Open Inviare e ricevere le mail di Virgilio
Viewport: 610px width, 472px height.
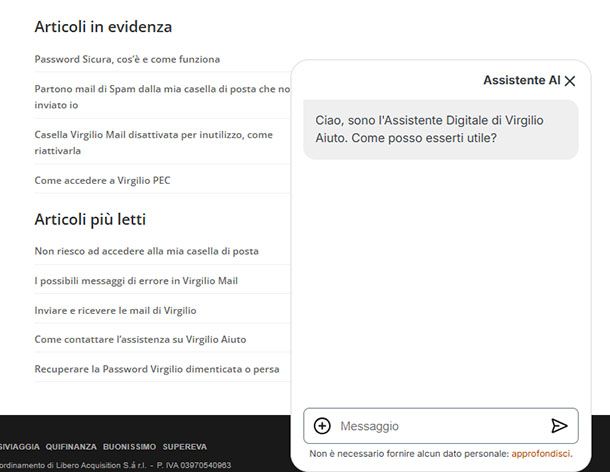pyautogui.click(x=116, y=311)
